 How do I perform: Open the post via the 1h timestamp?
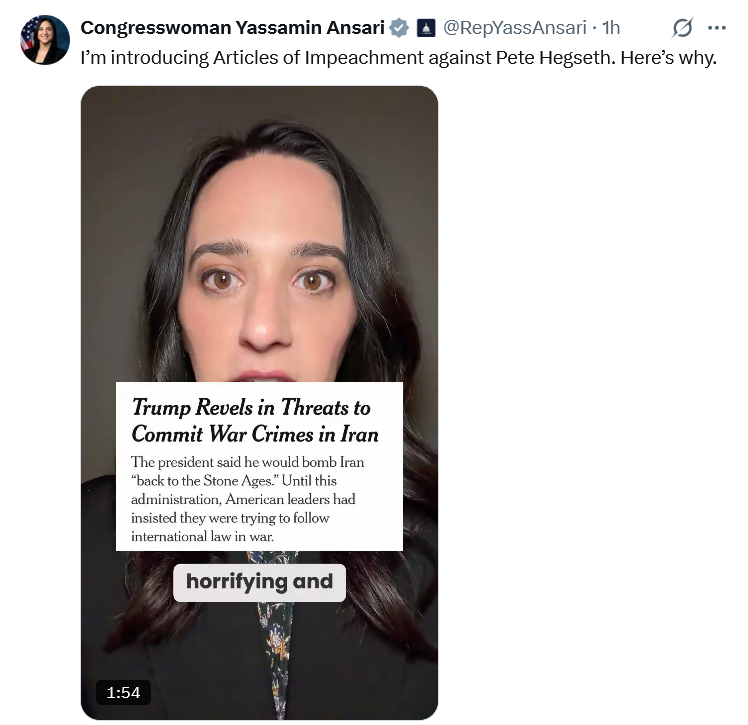611,28
